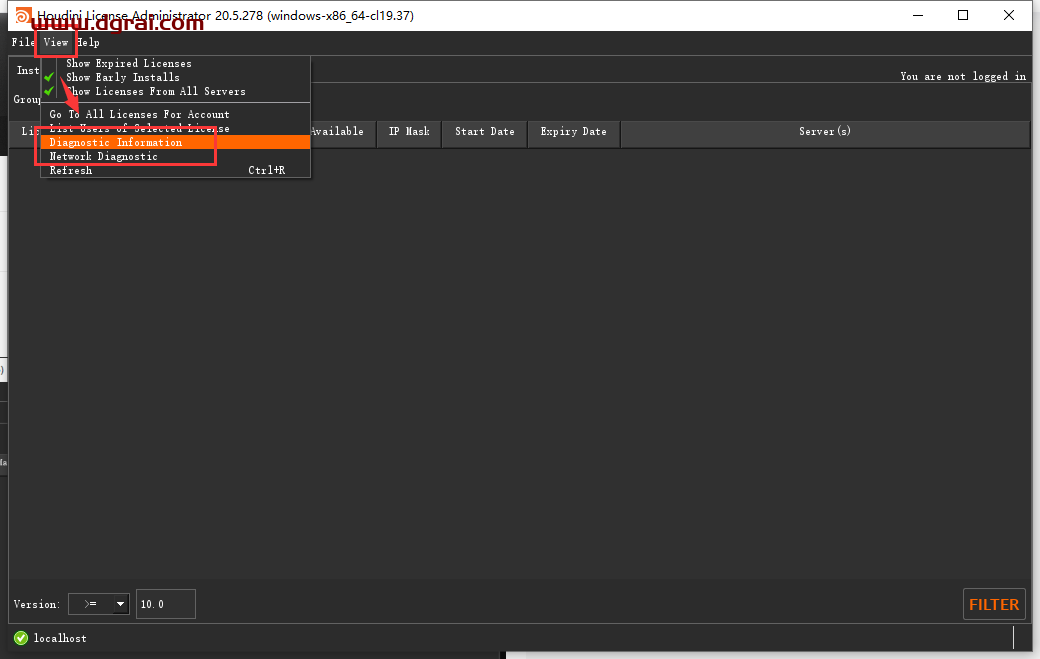Sort by the Start Date column
The height and width of the screenshot is (659, 1040).
coord(485,132)
